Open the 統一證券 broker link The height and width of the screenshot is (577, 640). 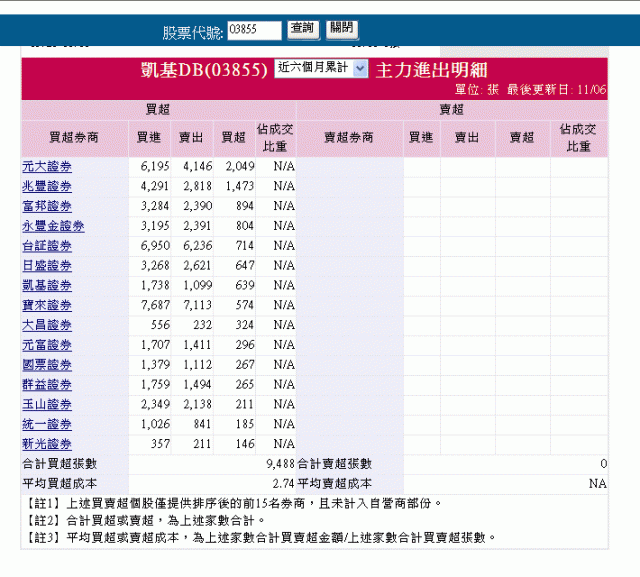click(x=47, y=424)
